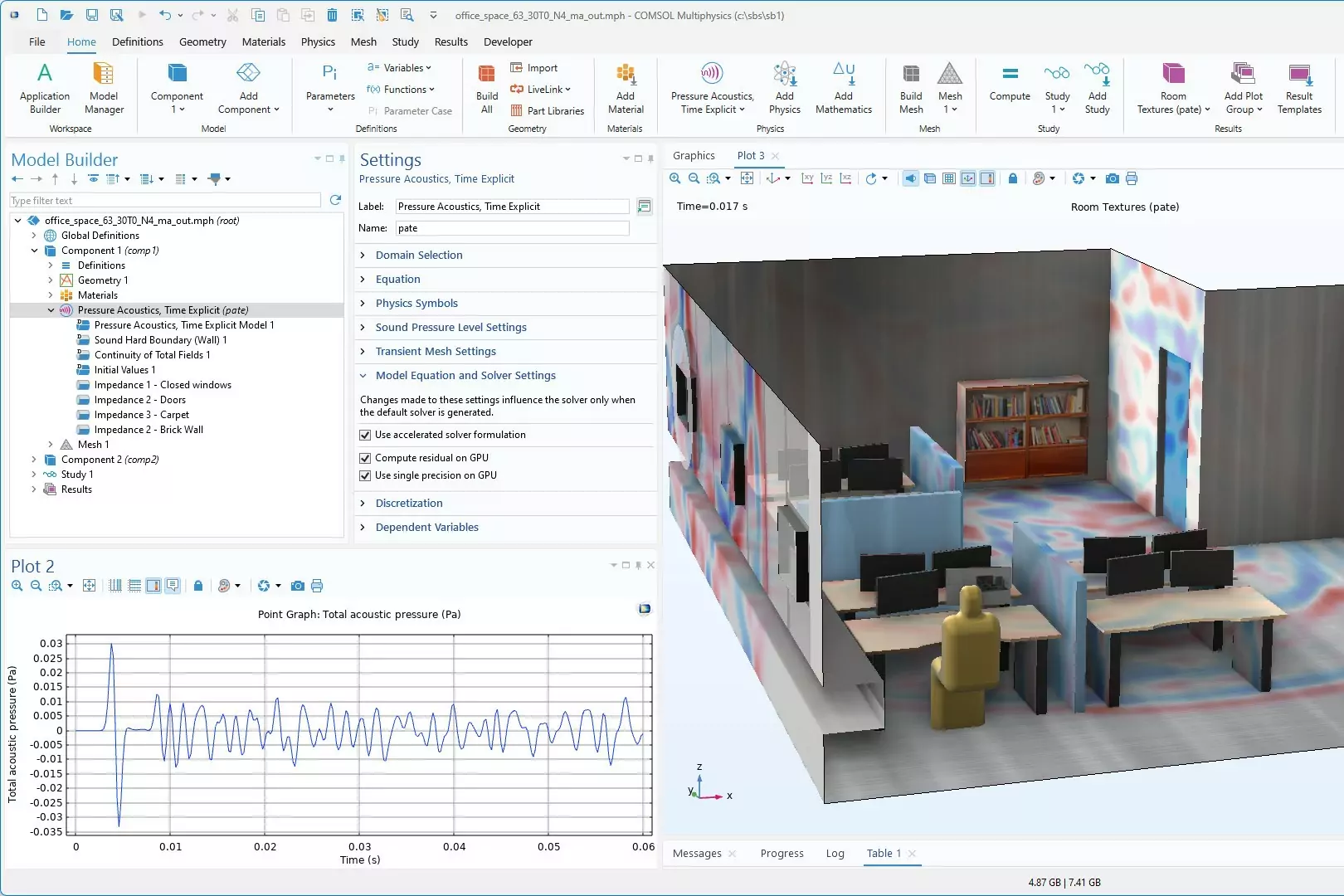This screenshot has width=1344, height=896.
Task: Click Functions dropdown button
Action: click(401, 90)
